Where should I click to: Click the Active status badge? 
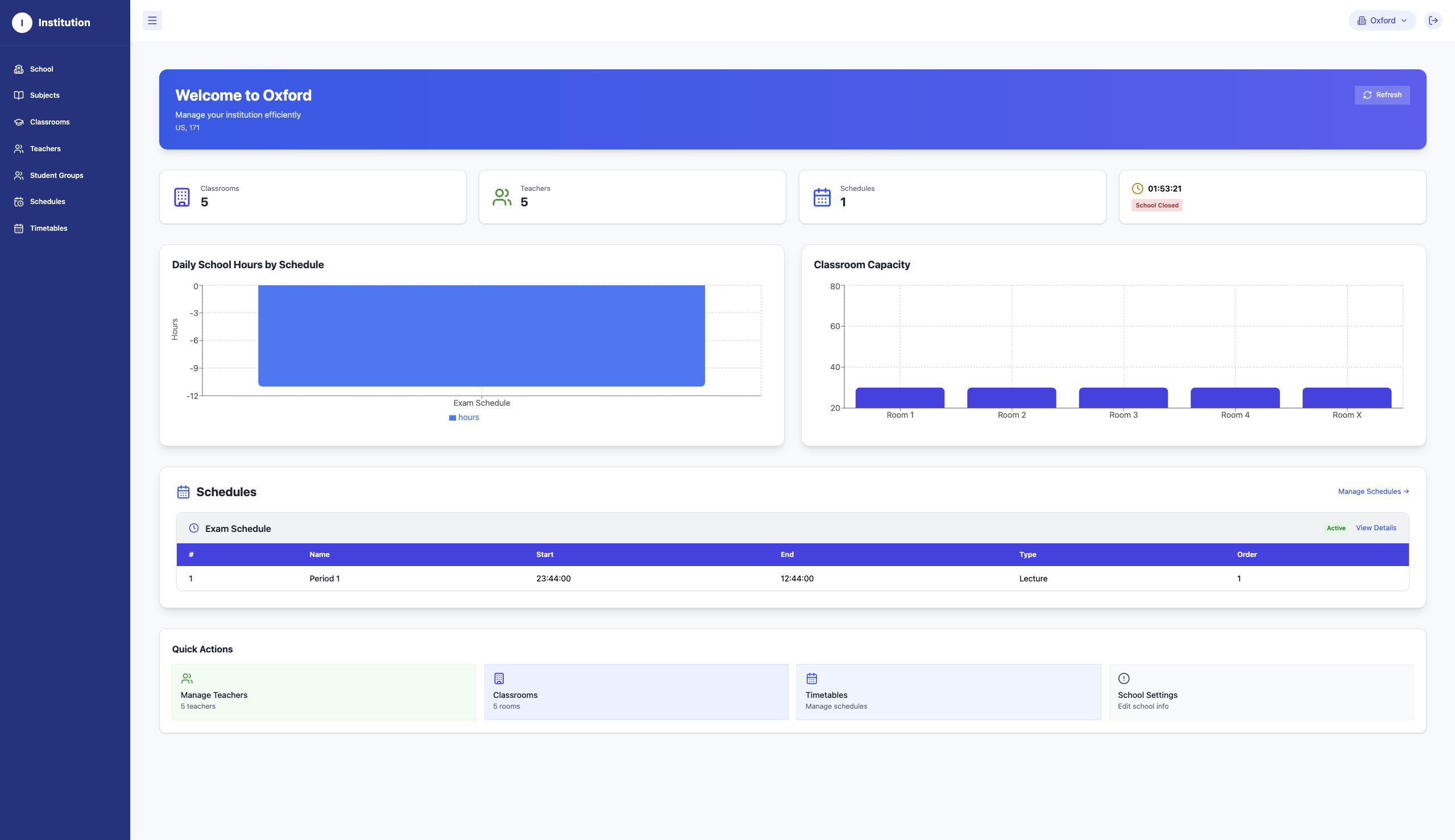click(x=1335, y=528)
